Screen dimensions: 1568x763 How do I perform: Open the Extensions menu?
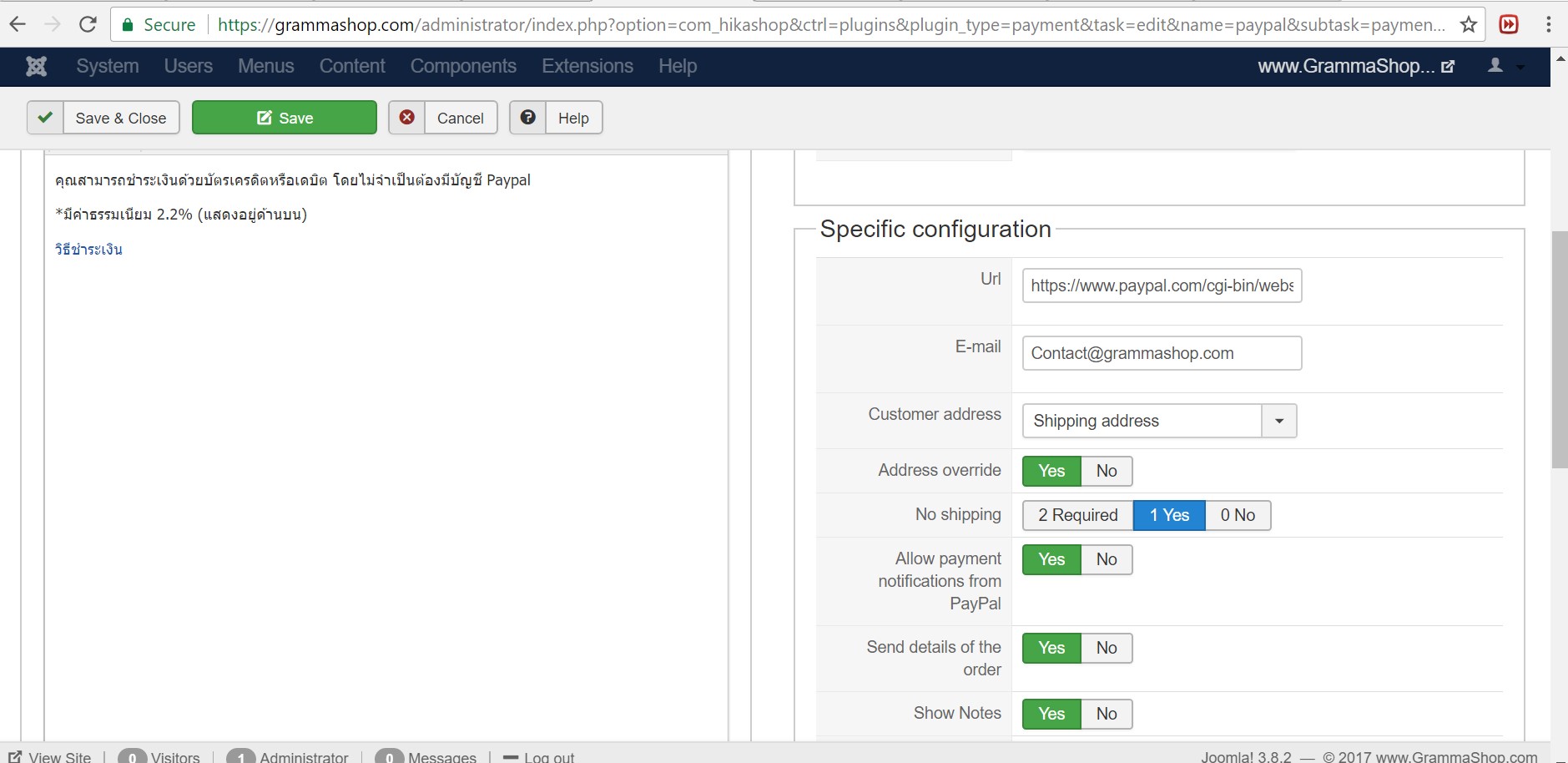[587, 66]
